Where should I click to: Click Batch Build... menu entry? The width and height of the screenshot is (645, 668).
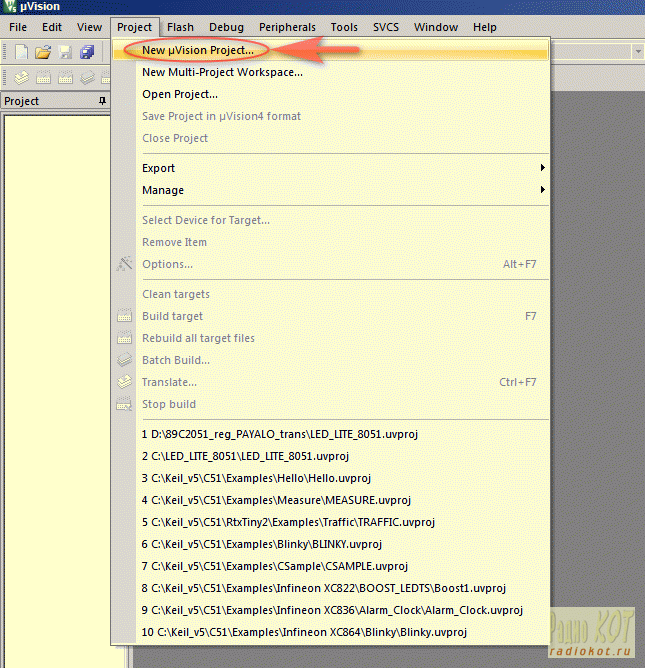(330, 360)
